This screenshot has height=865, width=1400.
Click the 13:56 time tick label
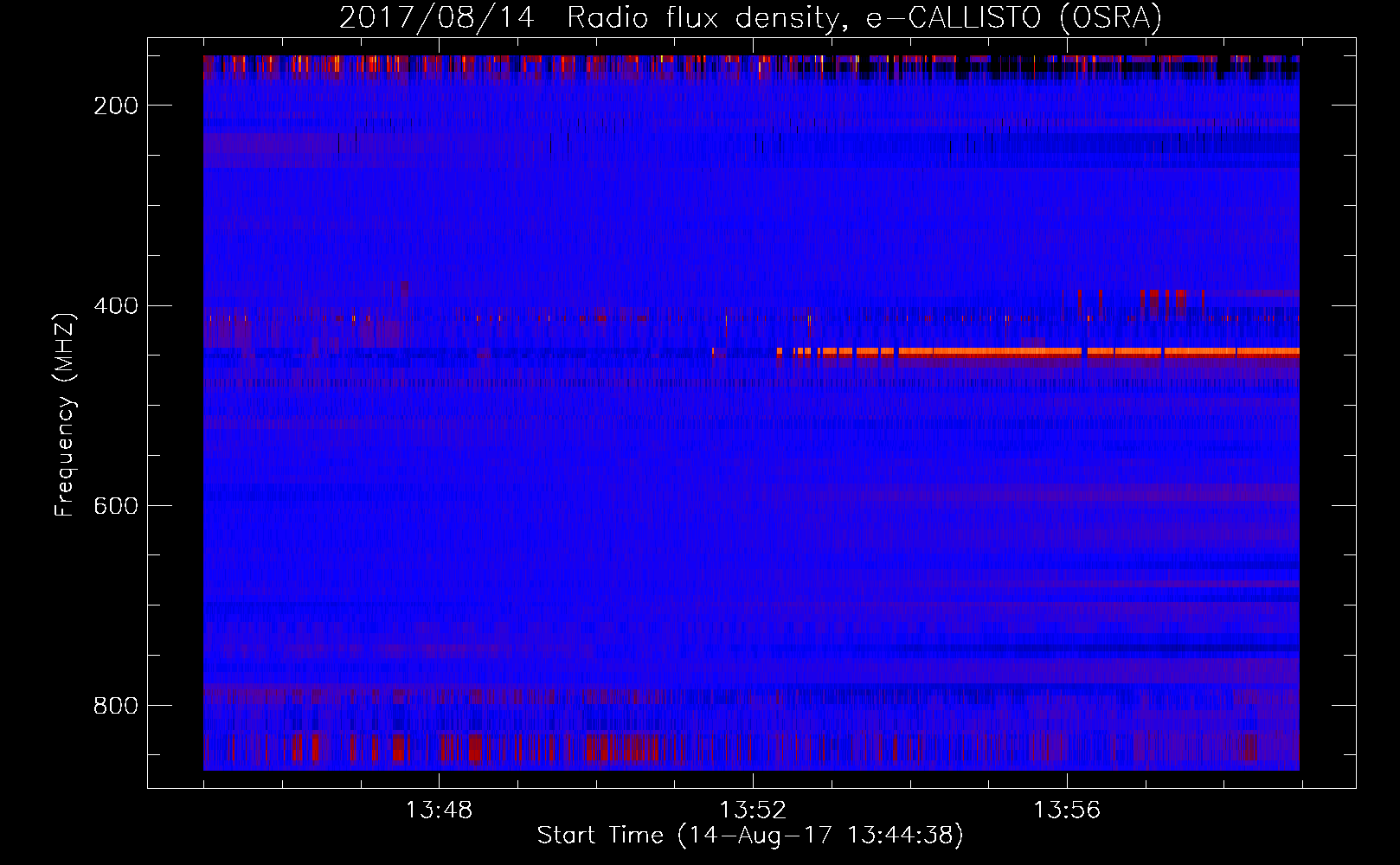click(x=1067, y=810)
